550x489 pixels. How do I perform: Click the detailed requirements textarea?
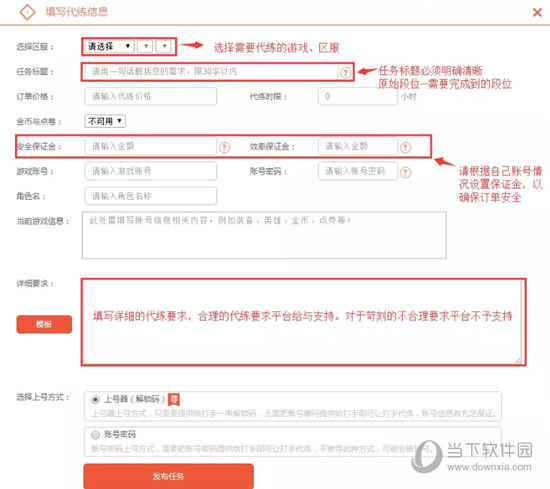302,322
